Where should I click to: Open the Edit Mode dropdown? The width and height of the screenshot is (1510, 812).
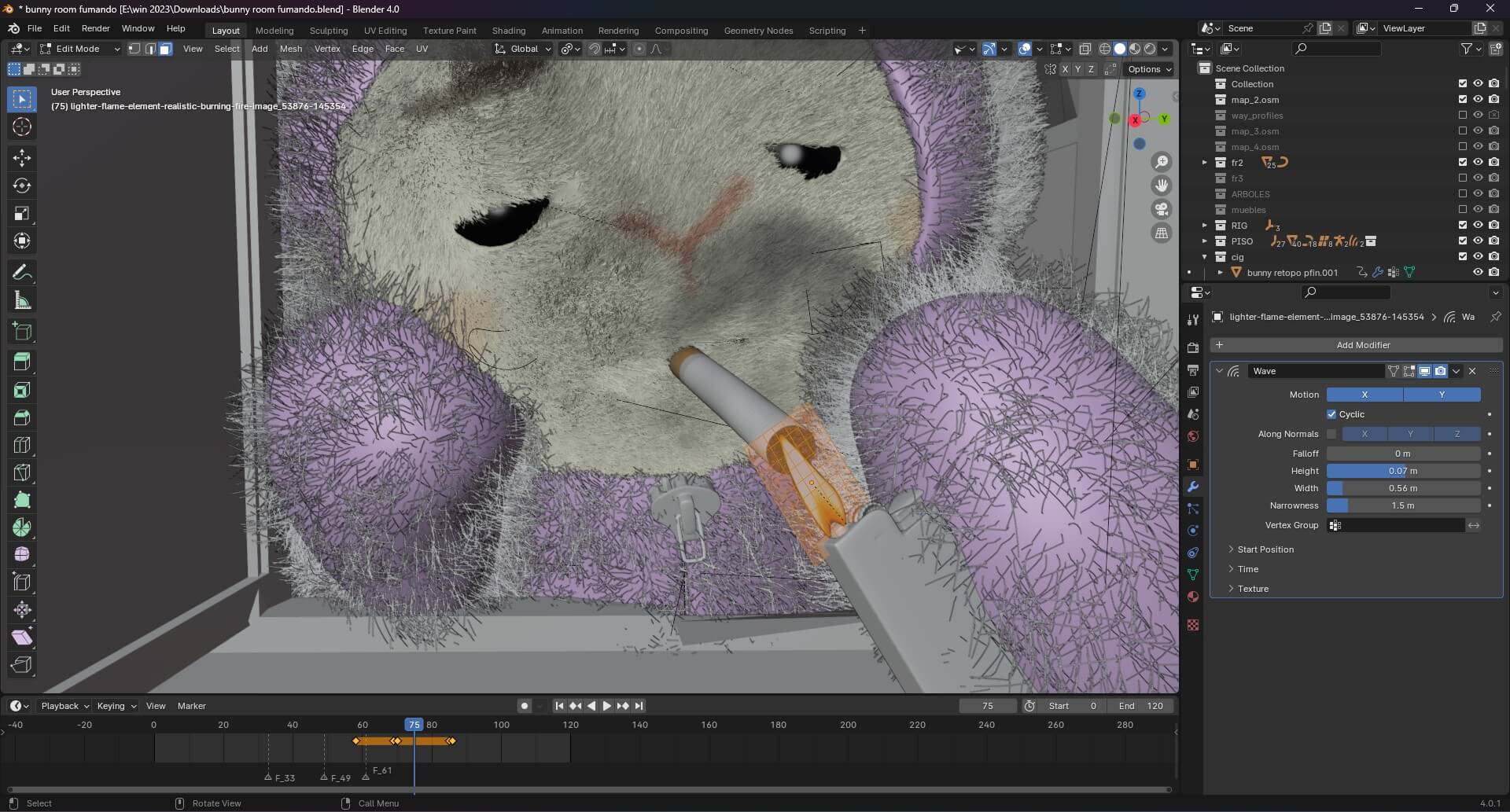[x=80, y=49]
